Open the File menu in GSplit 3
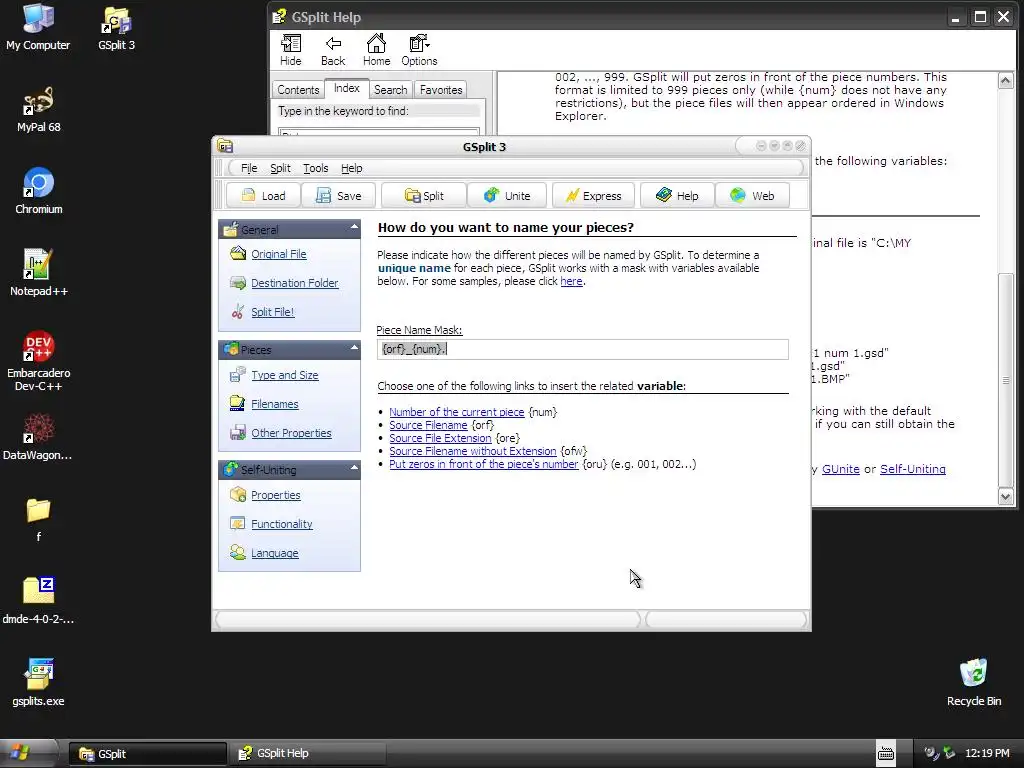Viewport: 1024px width, 768px height. 249,168
